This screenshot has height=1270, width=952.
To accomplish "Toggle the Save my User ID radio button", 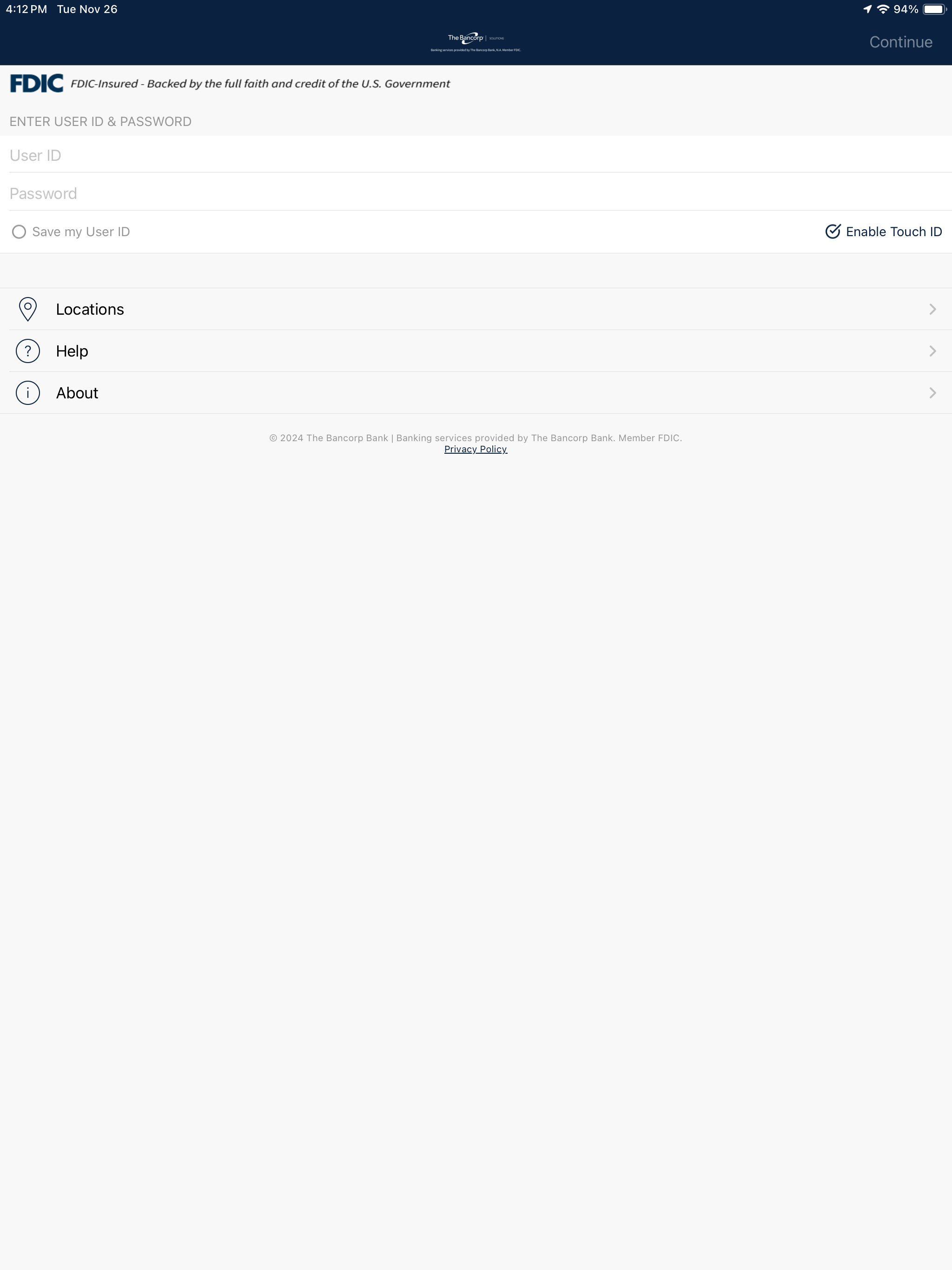I will 19,232.
